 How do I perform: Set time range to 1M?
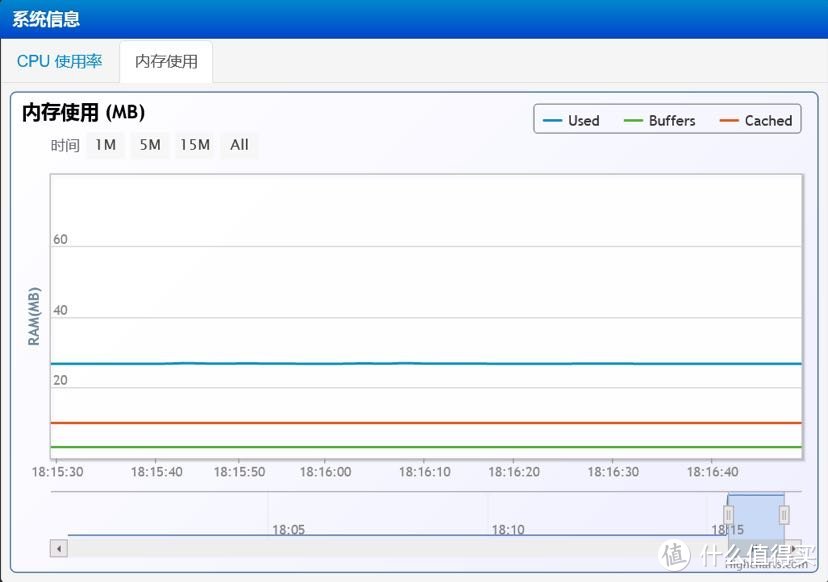(105, 145)
